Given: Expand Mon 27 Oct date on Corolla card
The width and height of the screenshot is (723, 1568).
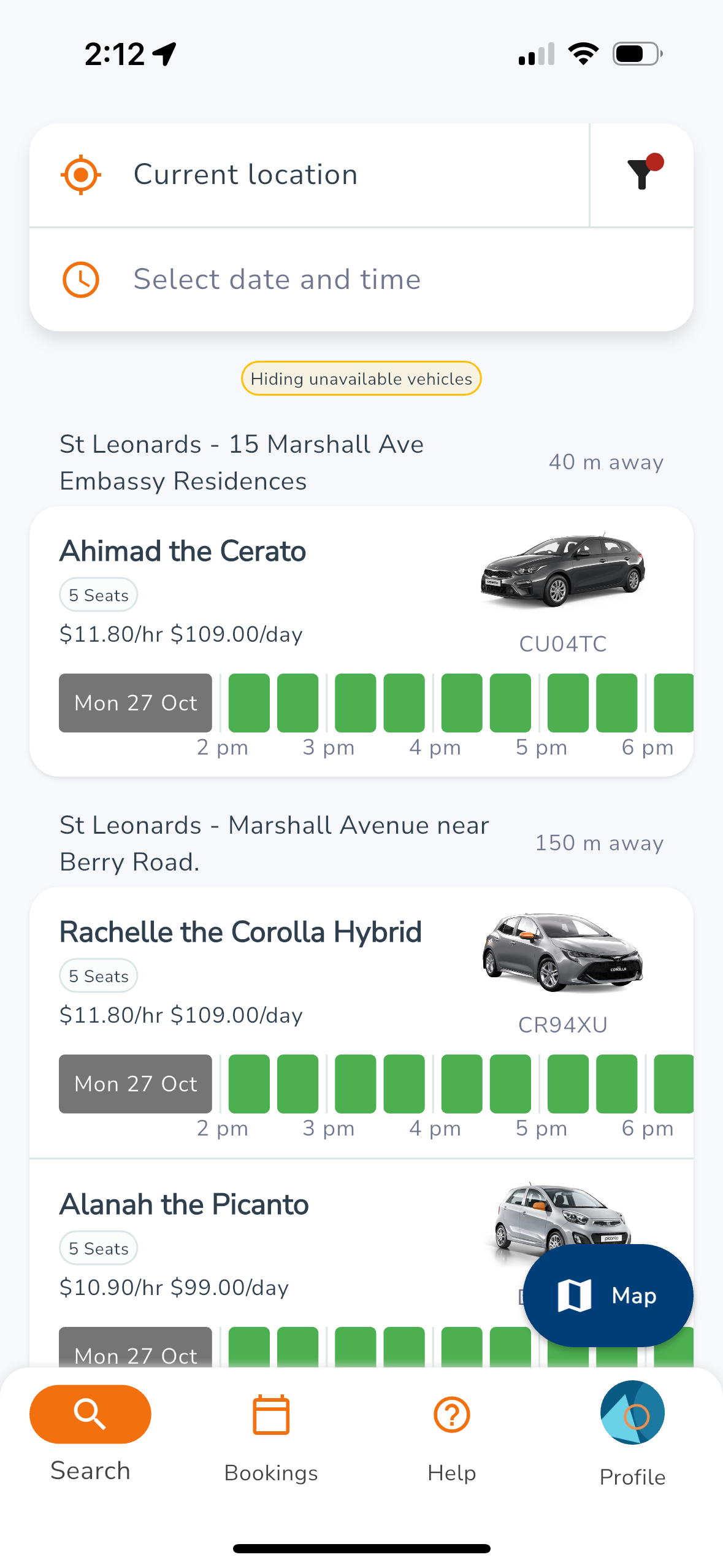Looking at the screenshot, I should (x=136, y=1084).
